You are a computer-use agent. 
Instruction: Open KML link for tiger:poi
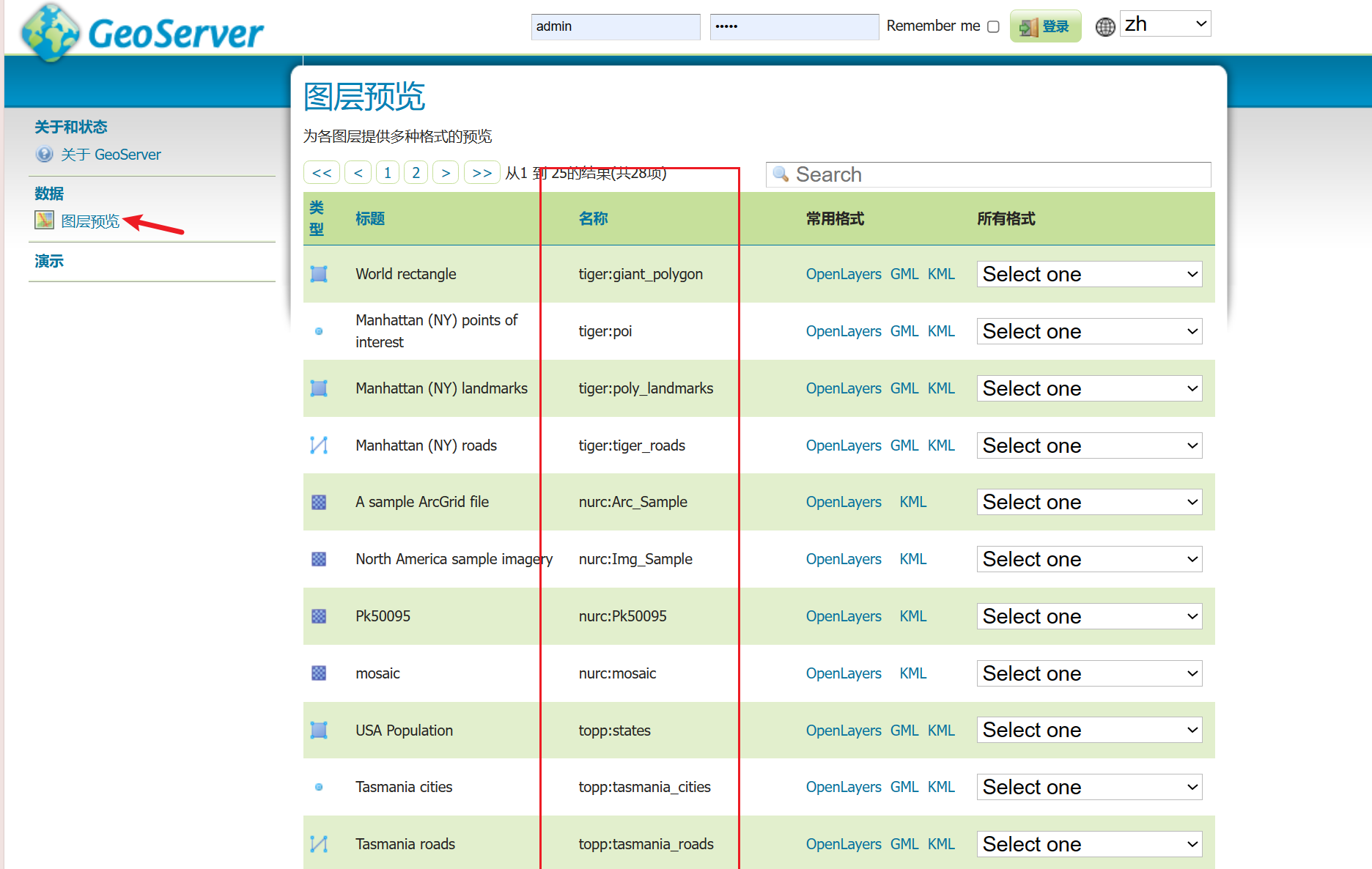pos(941,331)
